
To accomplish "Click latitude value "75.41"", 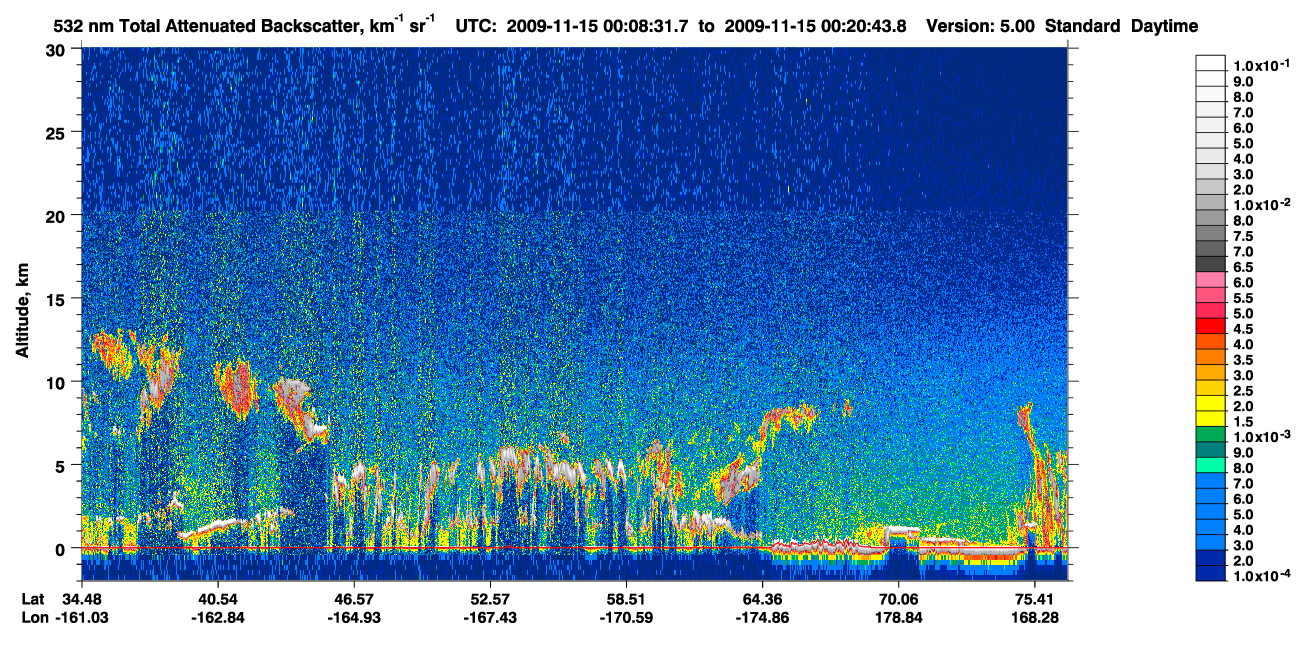I will [1034, 599].
